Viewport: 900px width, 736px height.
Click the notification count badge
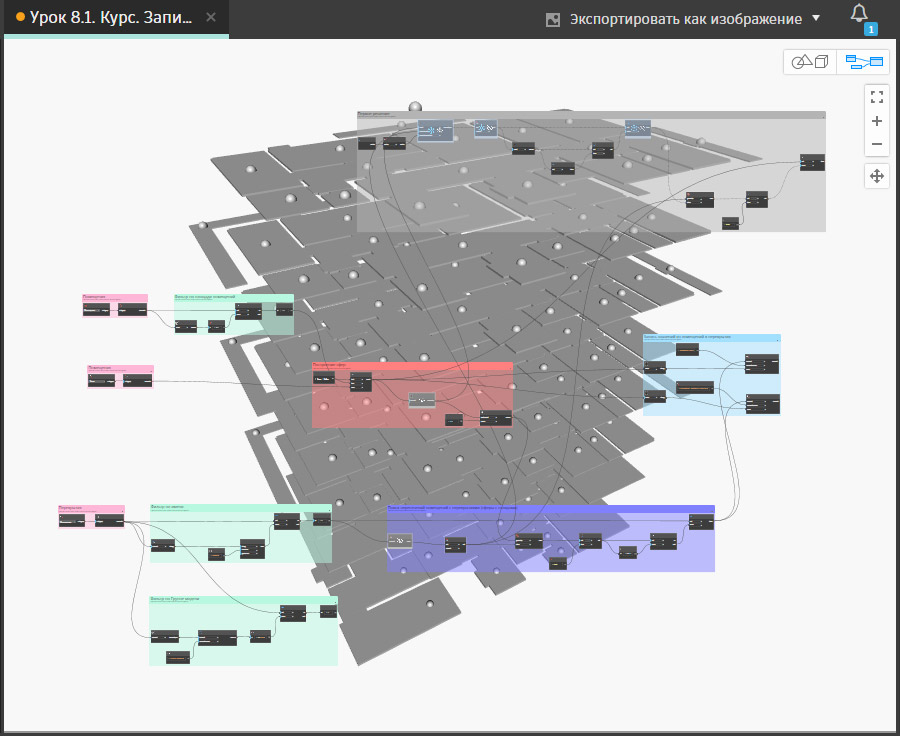coord(870,29)
